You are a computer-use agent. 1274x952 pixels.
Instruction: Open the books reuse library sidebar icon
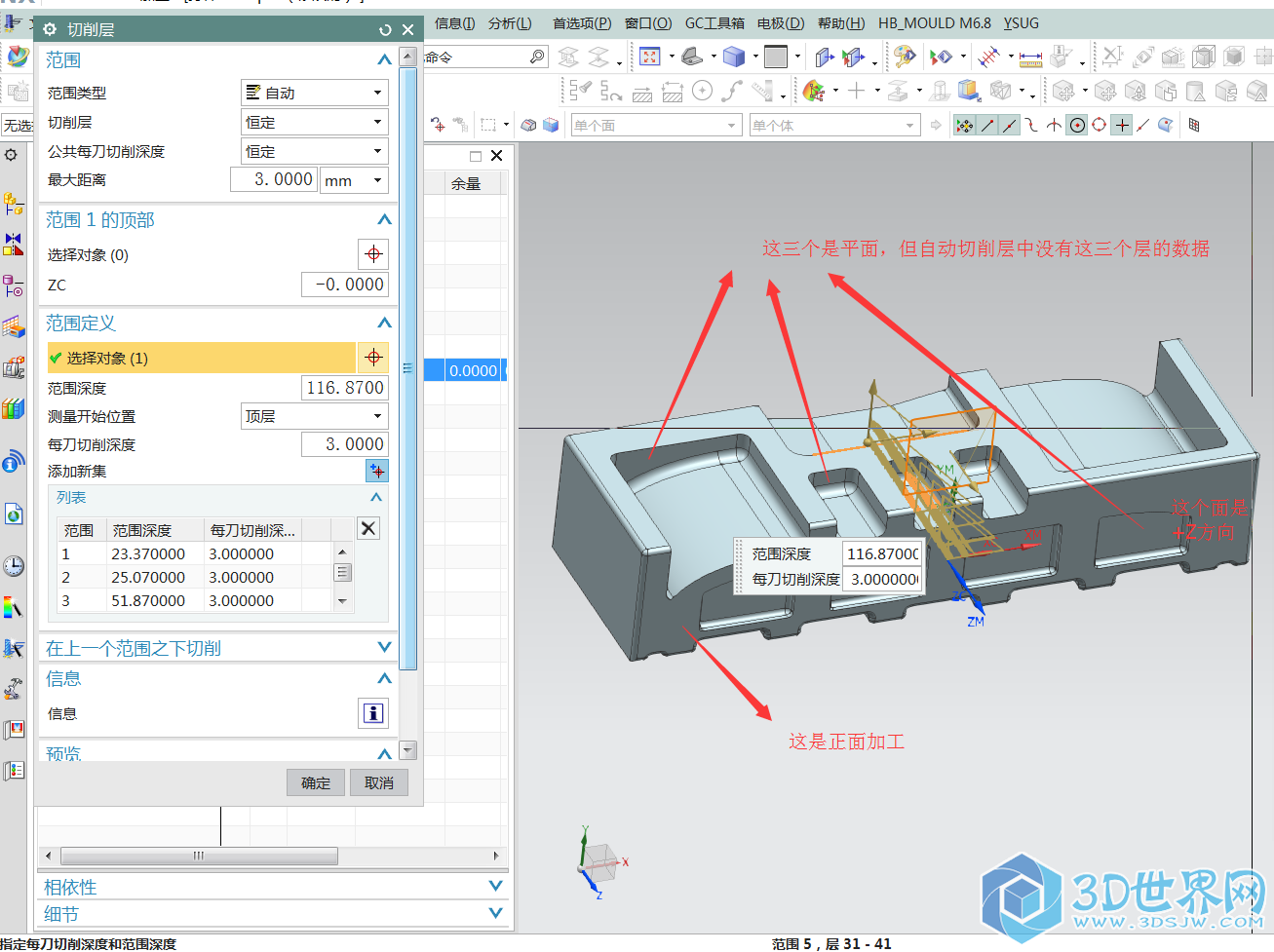click(14, 408)
